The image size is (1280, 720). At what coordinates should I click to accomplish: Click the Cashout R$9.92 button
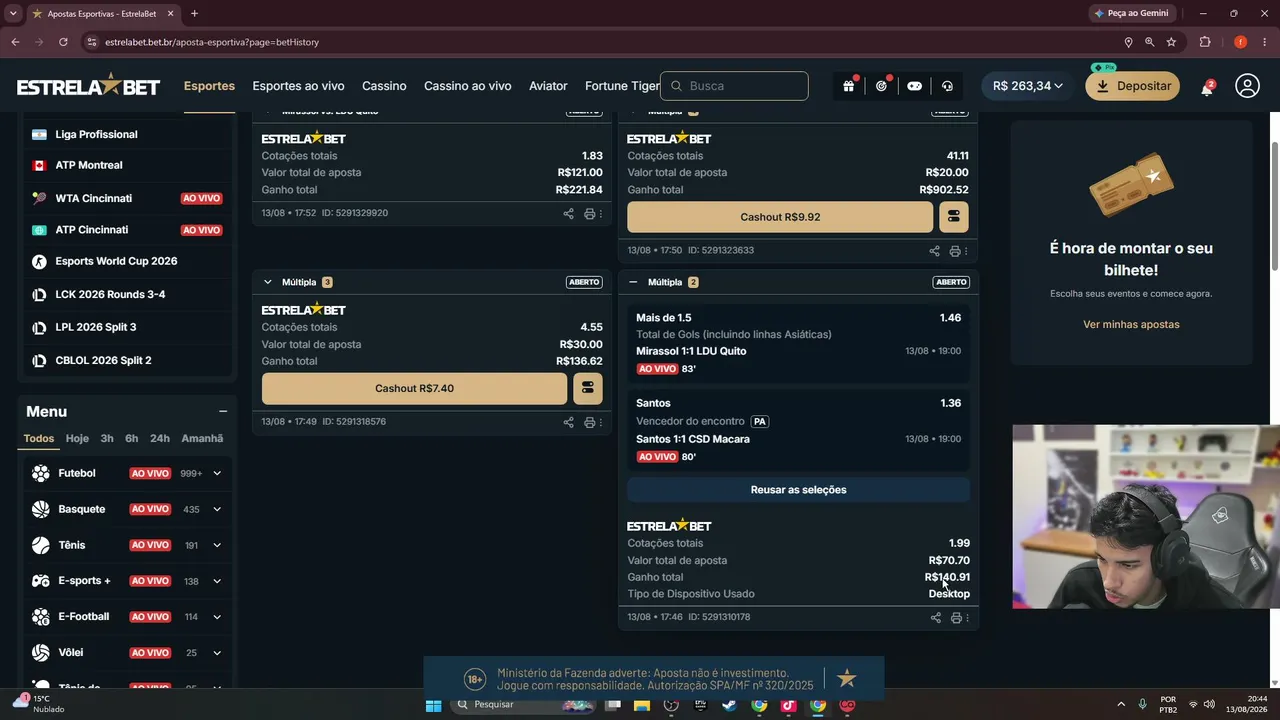[x=780, y=217]
